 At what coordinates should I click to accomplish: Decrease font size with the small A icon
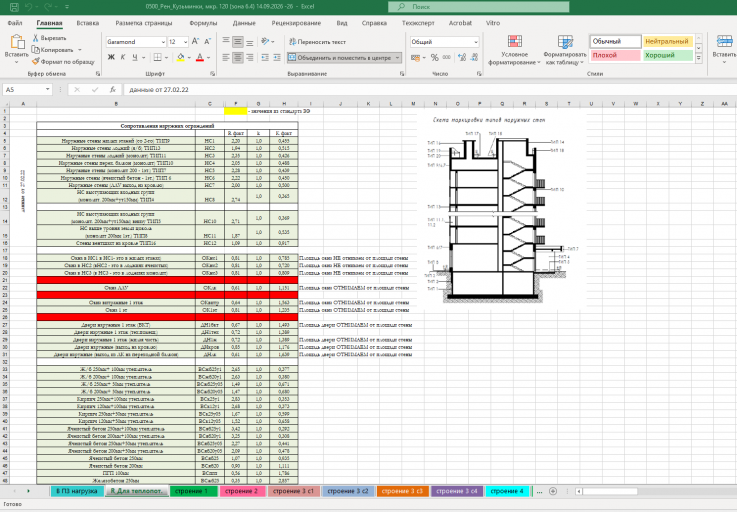[207, 42]
